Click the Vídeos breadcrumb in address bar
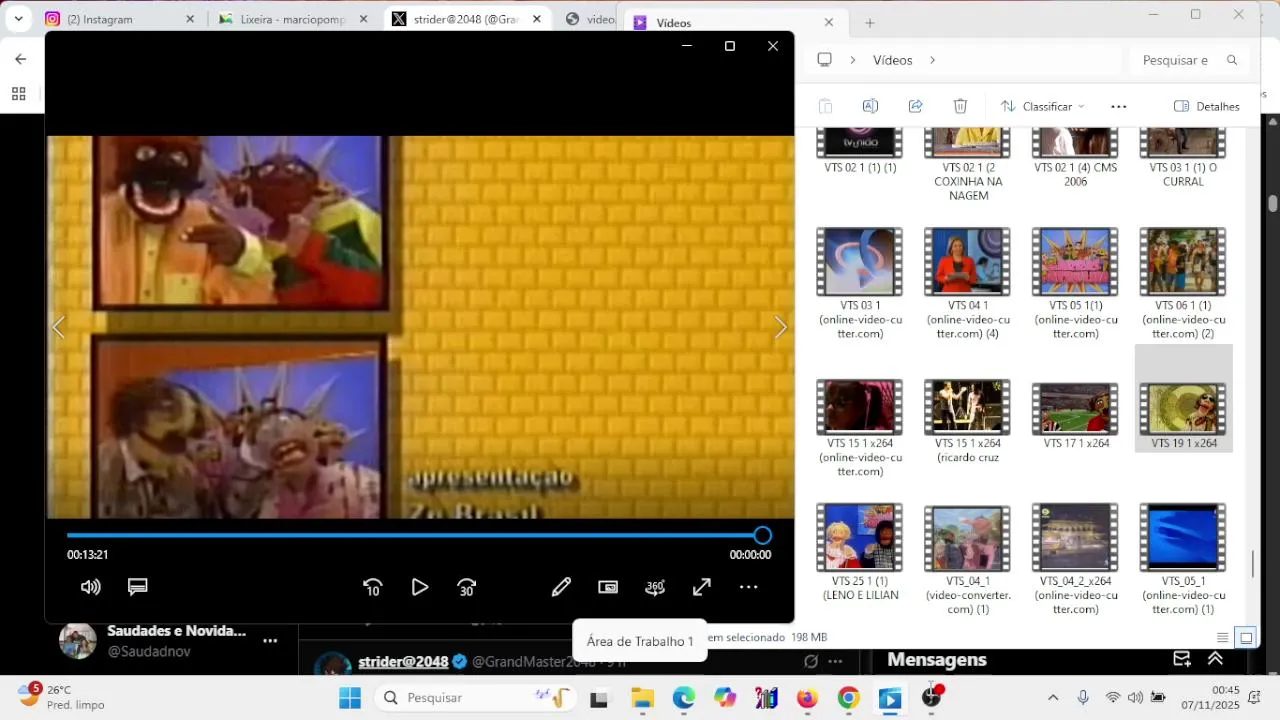1280x720 pixels. [892, 60]
